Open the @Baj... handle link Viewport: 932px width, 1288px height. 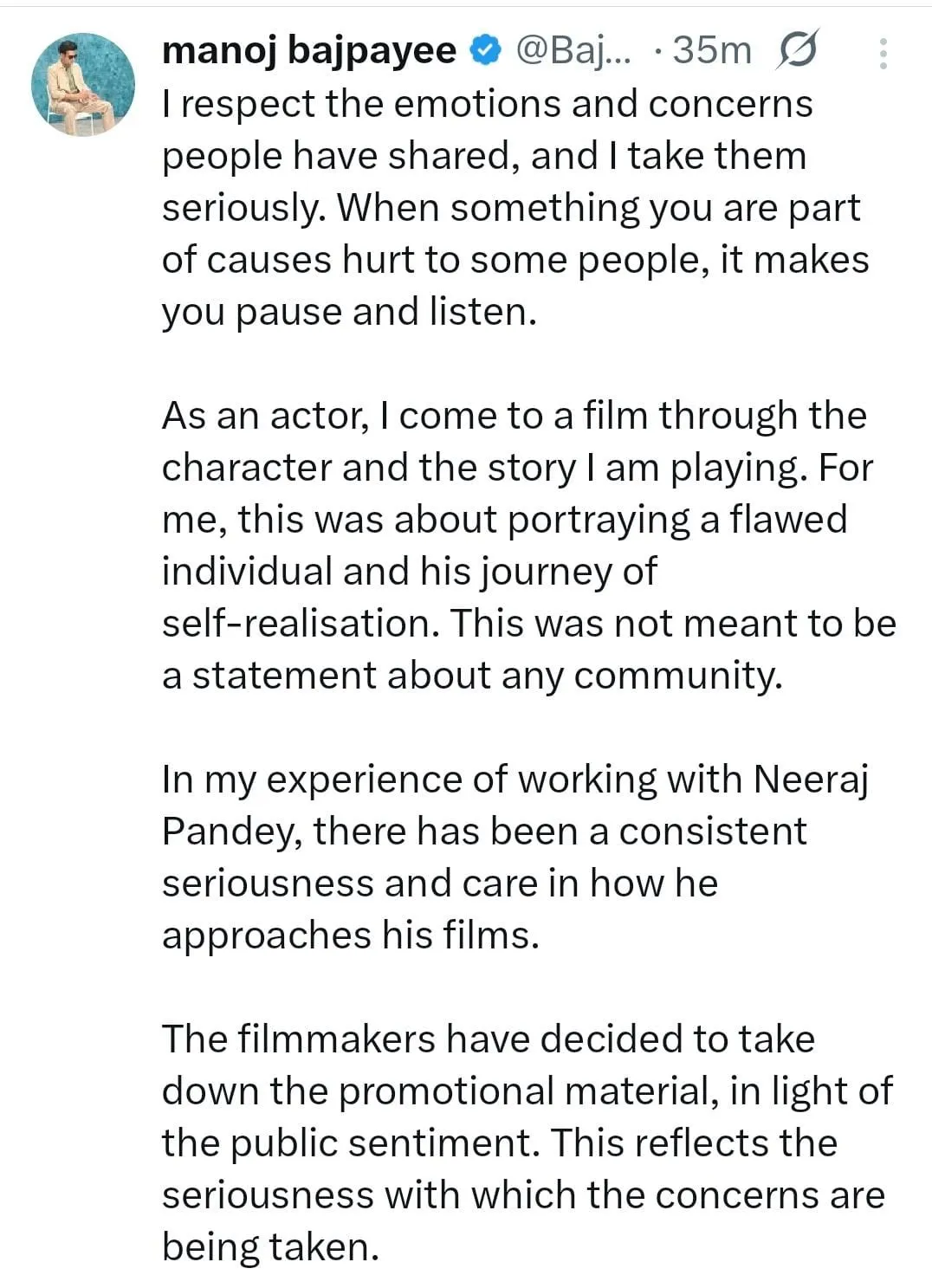coord(574,51)
